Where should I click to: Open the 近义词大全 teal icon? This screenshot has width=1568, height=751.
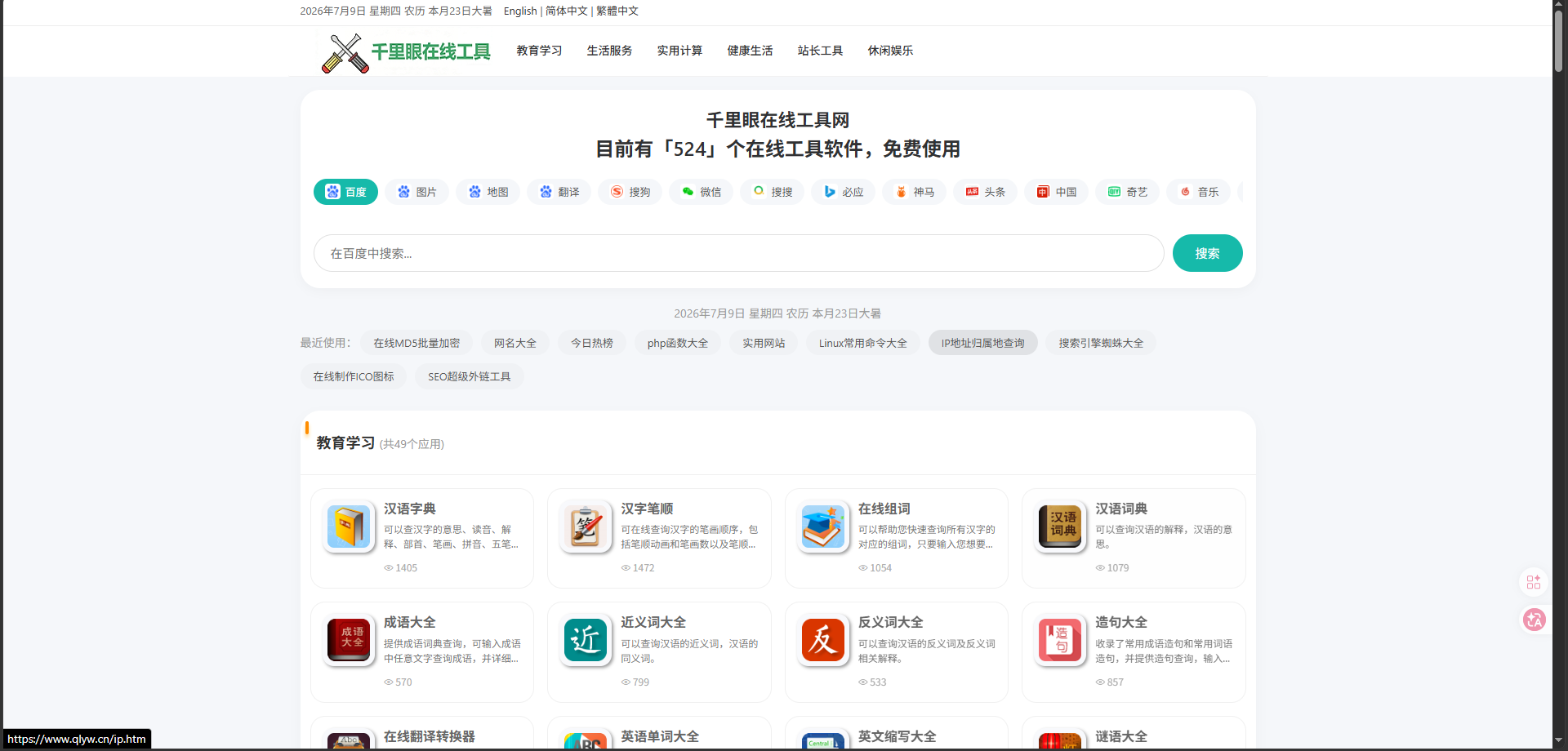point(586,640)
